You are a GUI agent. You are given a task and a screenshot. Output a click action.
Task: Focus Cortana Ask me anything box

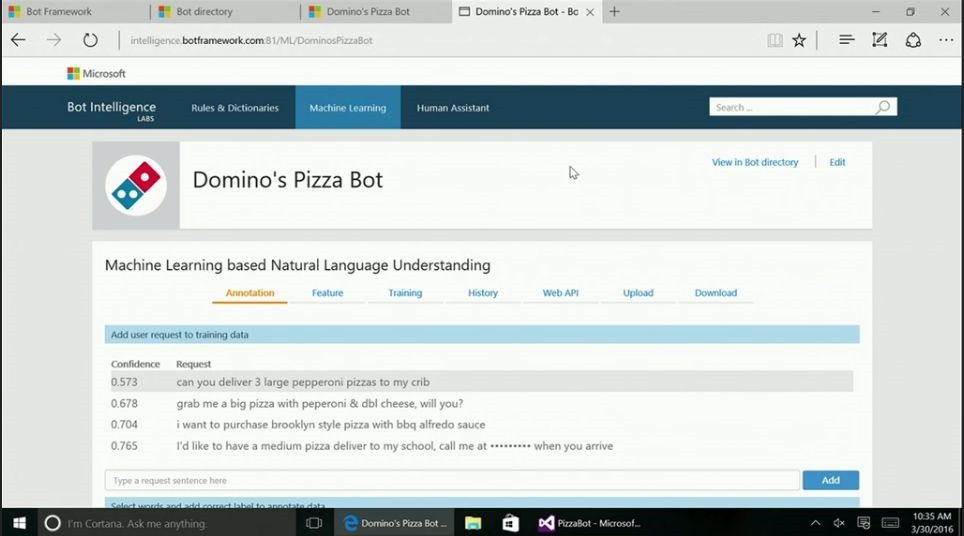coord(169,523)
